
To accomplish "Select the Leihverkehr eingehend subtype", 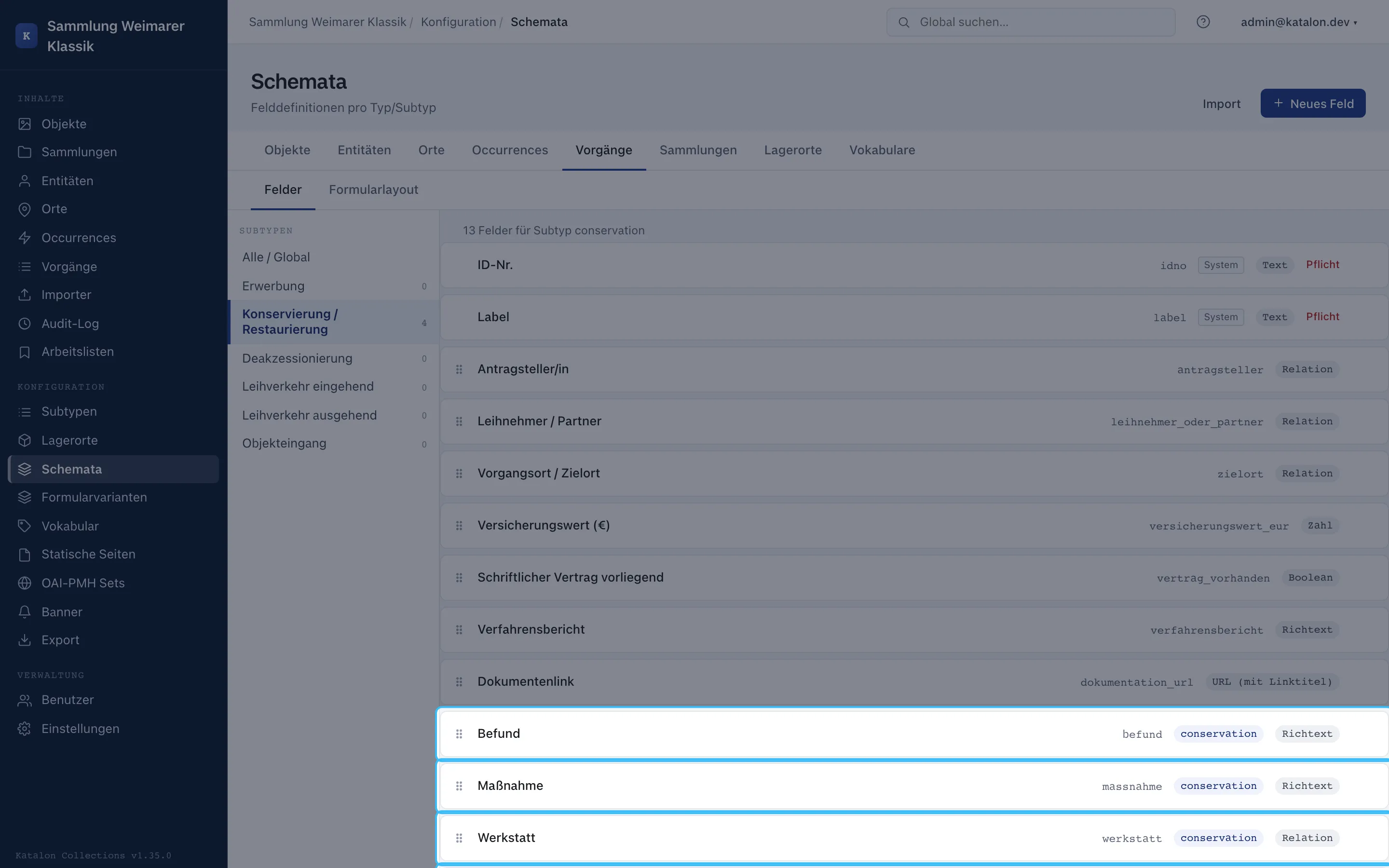I will point(333,387).
